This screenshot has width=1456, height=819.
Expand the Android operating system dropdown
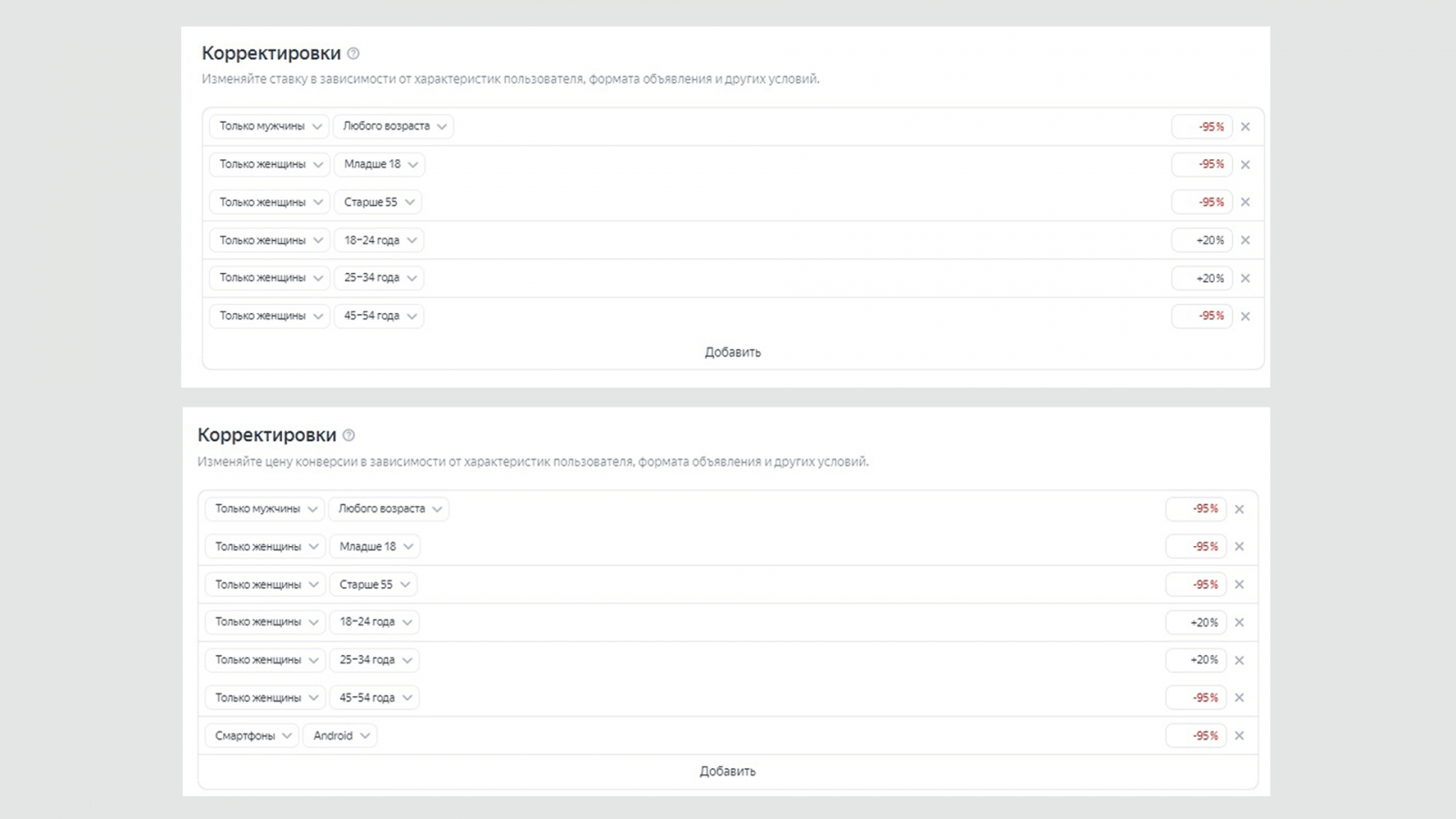pyautogui.click(x=340, y=735)
